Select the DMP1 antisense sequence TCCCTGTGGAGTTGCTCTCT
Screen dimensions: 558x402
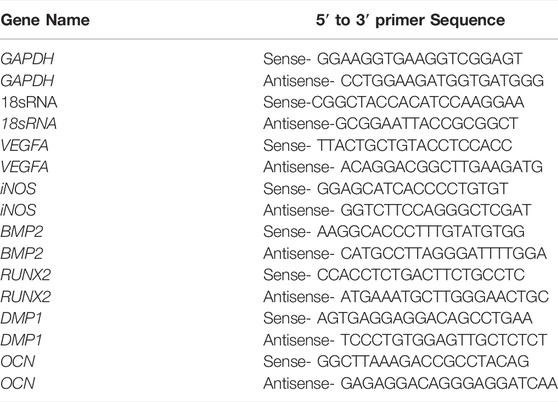pyautogui.click(x=444, y=340)
